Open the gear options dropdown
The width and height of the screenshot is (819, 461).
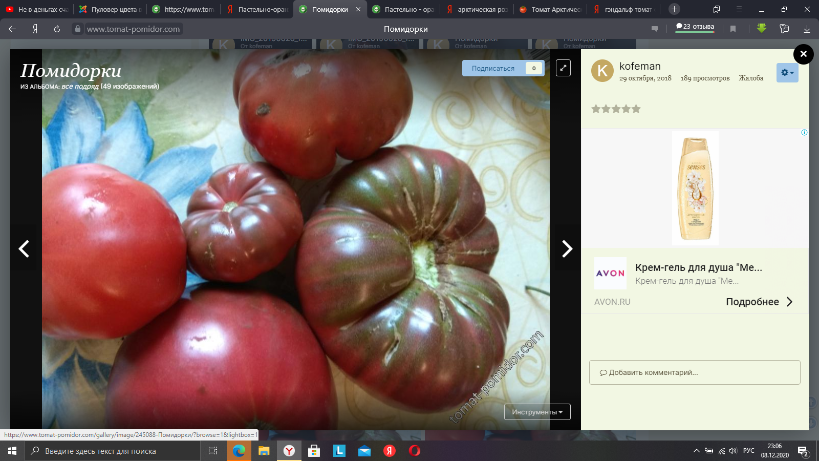[x=787, y=72]
